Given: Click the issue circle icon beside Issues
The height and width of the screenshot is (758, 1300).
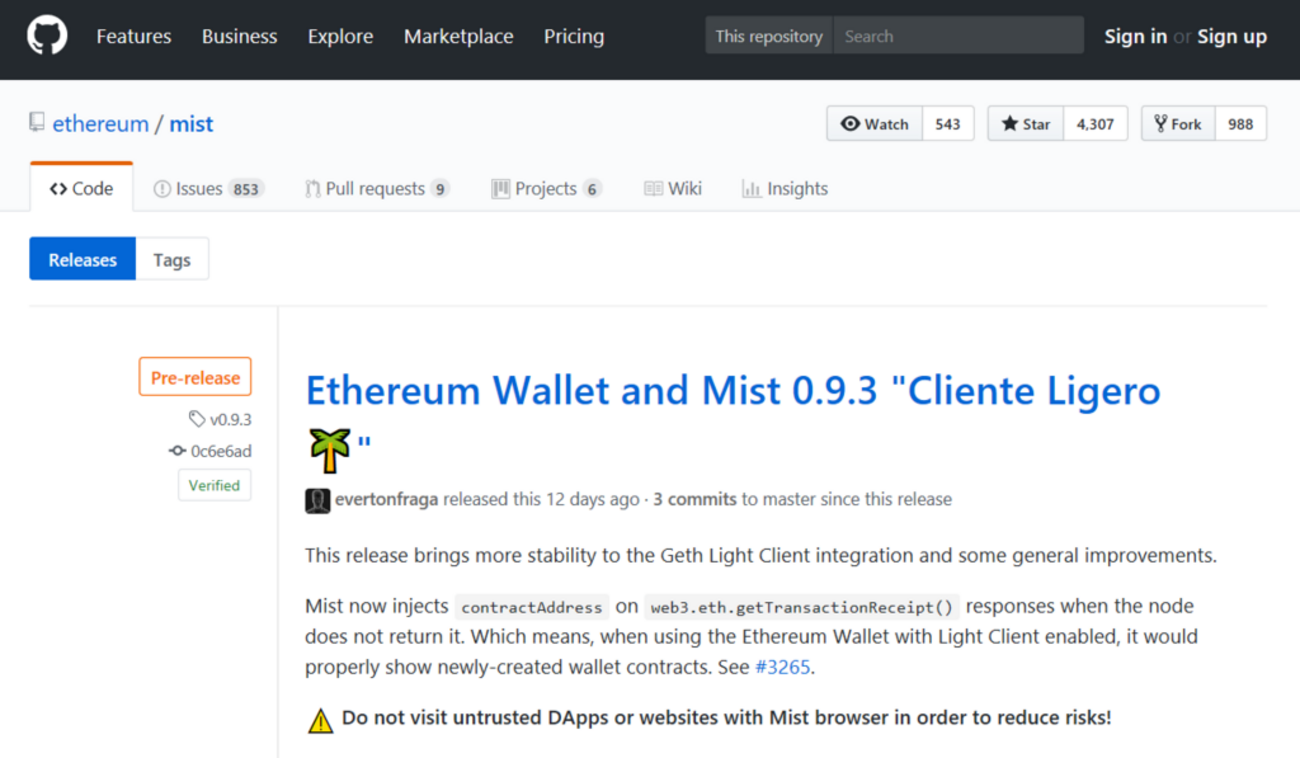Looking at the screenshot, I should (162, 187).
